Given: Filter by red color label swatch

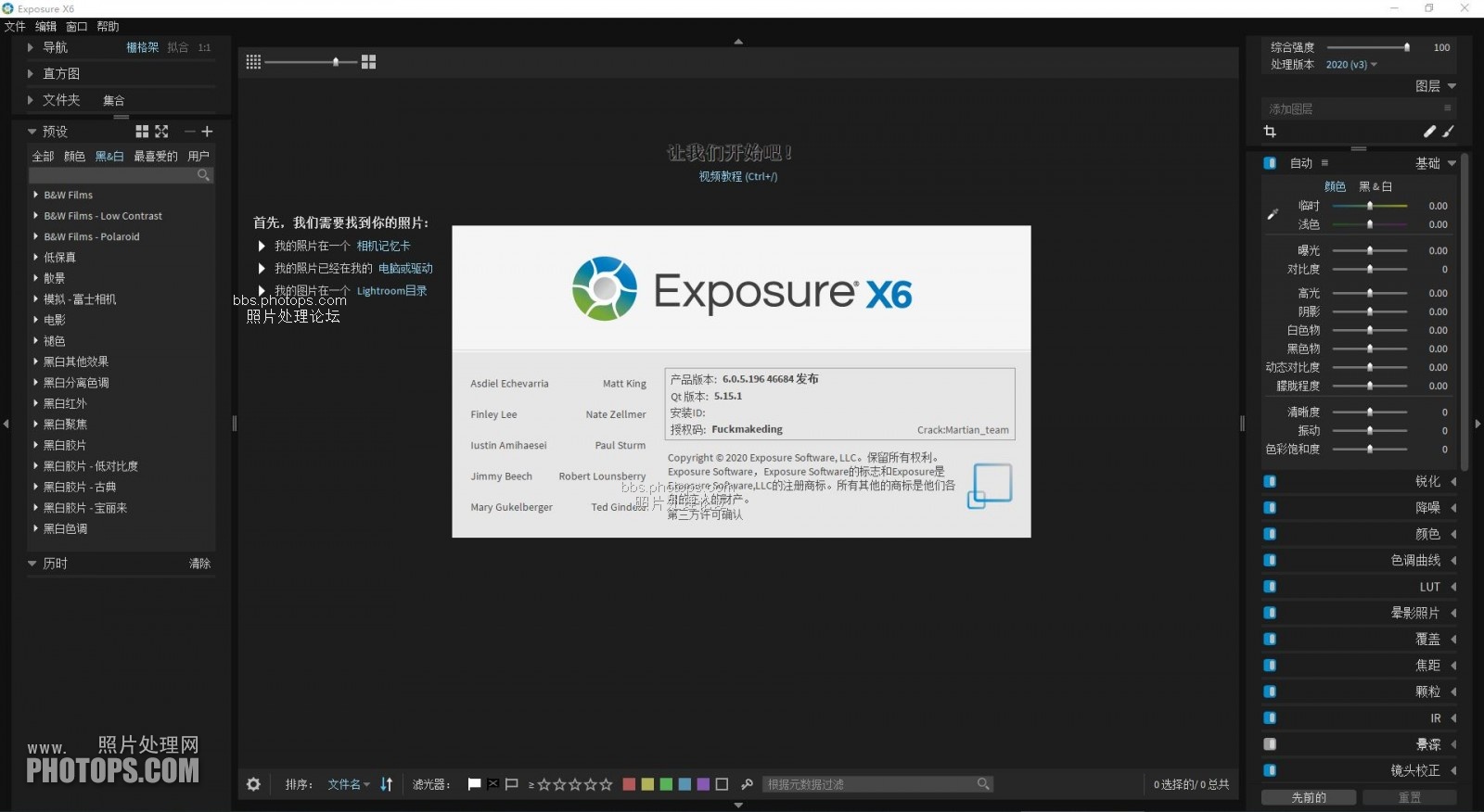Looking at the screenshot, I should pyautogui.click(x=629, y=784).
